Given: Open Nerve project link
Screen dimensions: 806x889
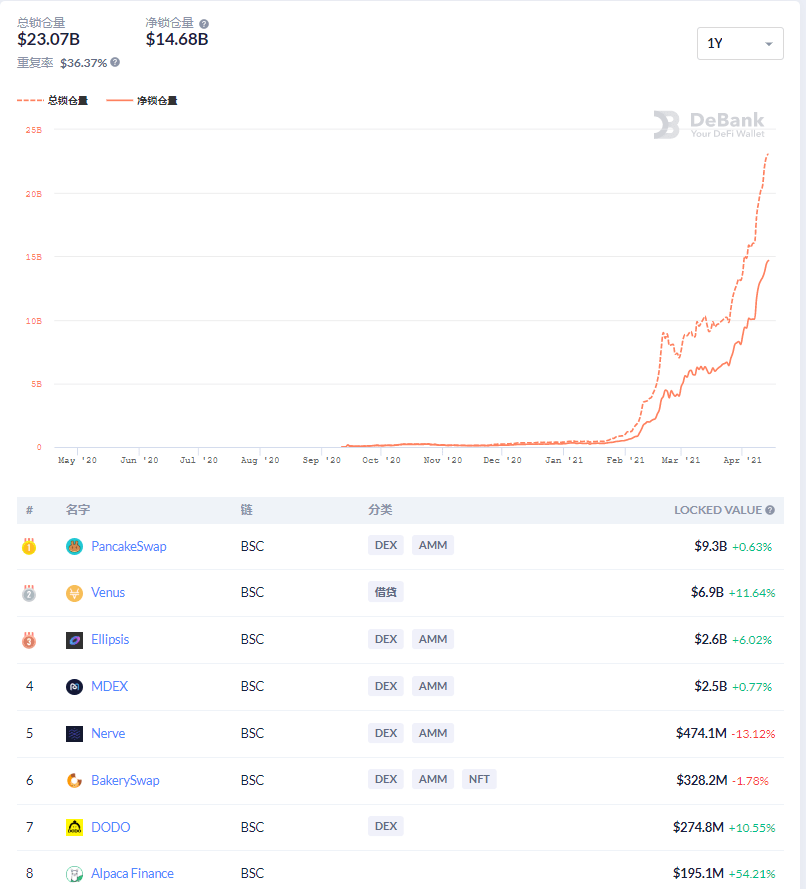Looking at the screenshot, I should point(108,734).
